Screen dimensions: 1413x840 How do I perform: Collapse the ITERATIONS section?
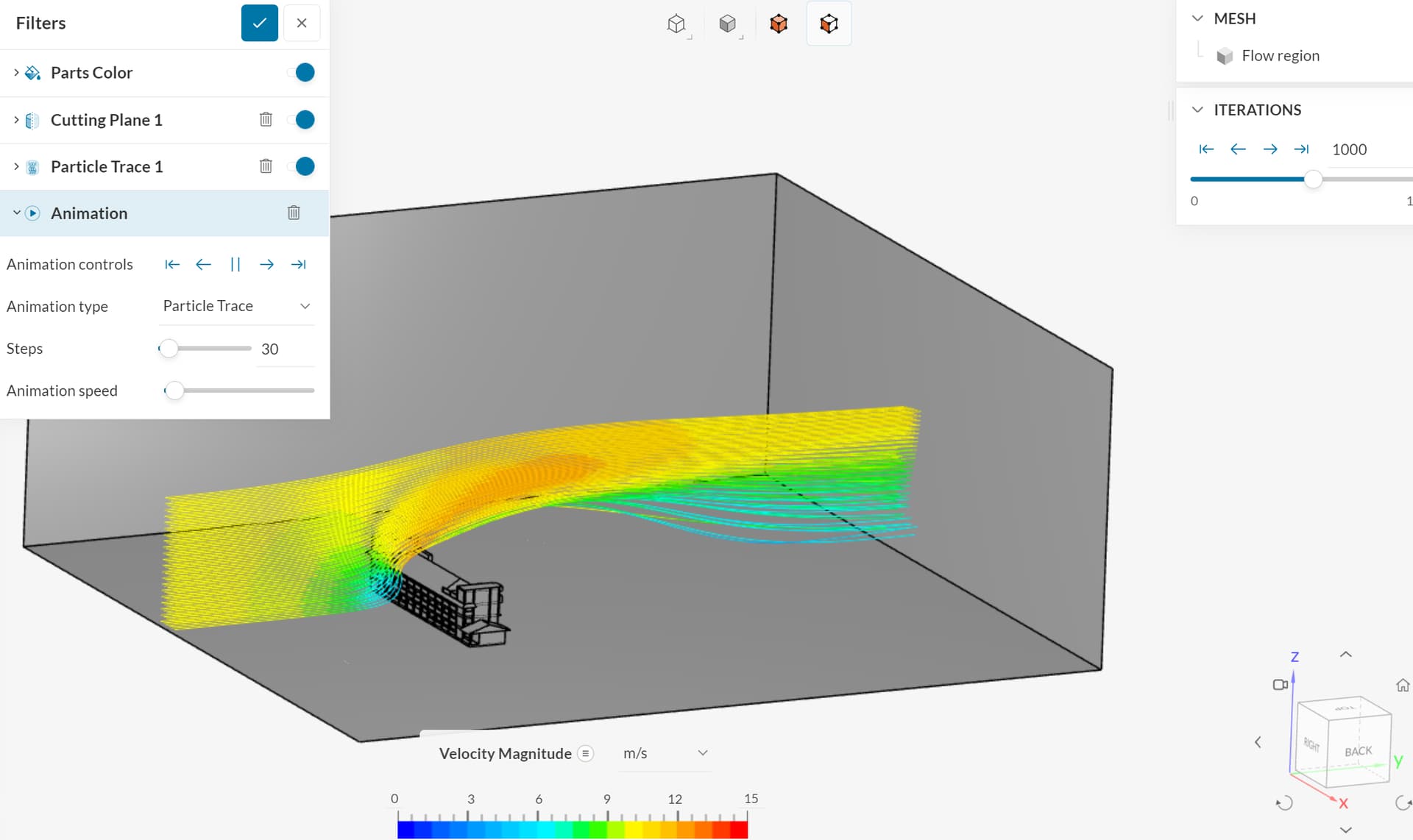pyautogui.click(x=1197, y=110)
